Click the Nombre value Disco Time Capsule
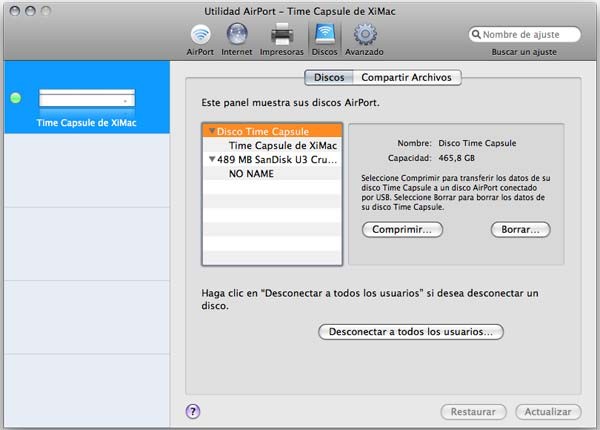600x430 pixels. tap(477, 143)
